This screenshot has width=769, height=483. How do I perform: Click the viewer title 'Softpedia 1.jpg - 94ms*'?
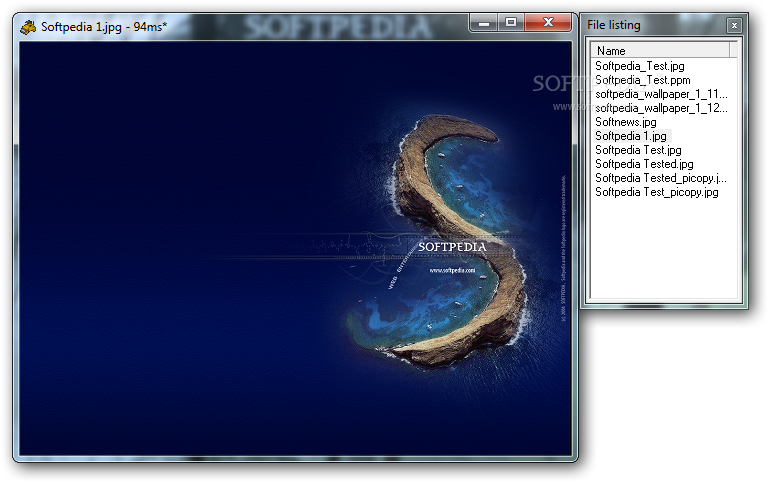(x=104, y=27)
